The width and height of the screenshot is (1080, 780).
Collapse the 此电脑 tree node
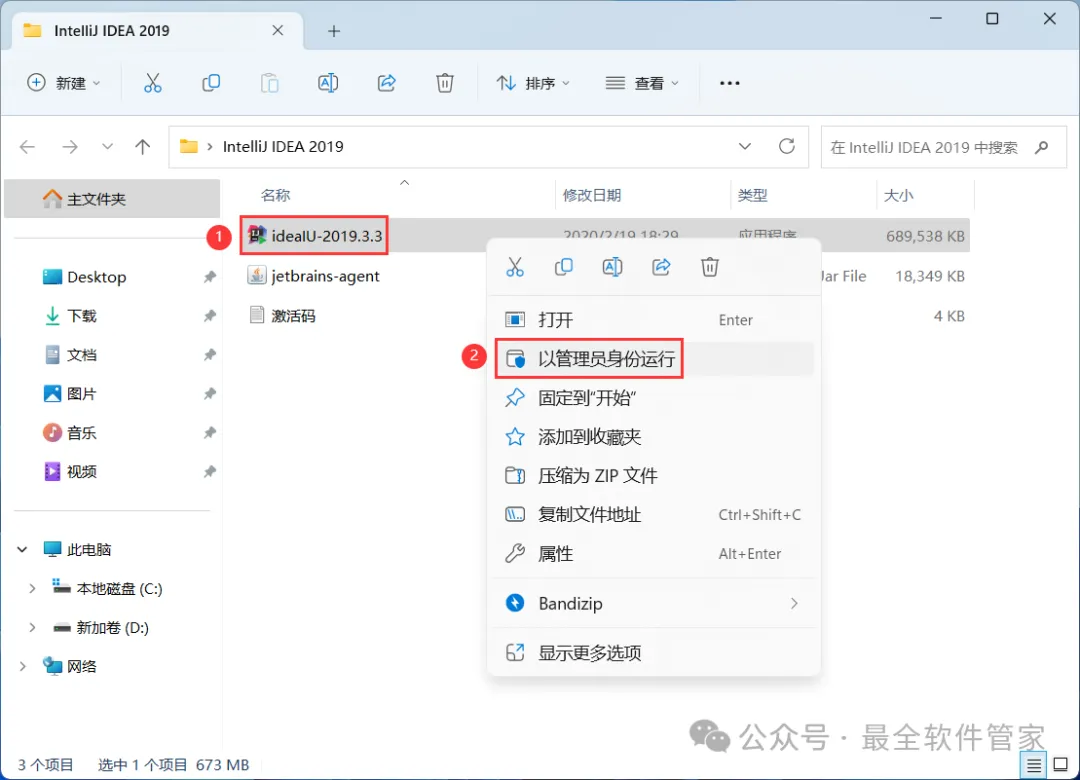point(23,549)
